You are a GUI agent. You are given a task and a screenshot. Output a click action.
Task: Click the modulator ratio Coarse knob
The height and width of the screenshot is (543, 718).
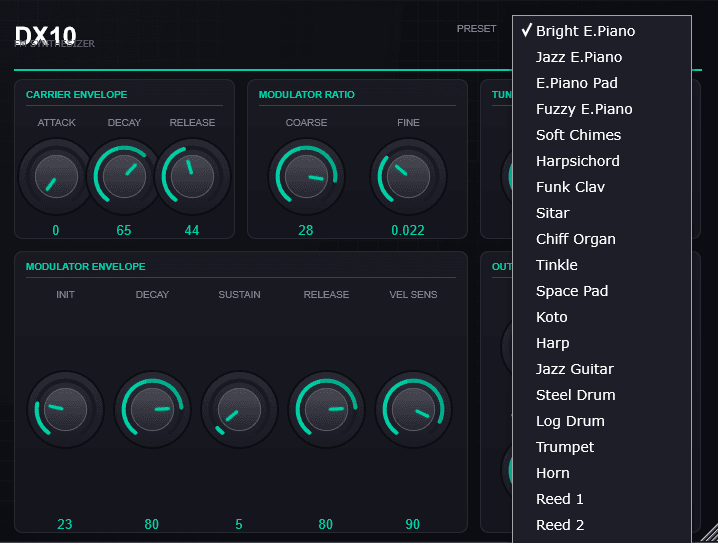click(x=306, y=177)
